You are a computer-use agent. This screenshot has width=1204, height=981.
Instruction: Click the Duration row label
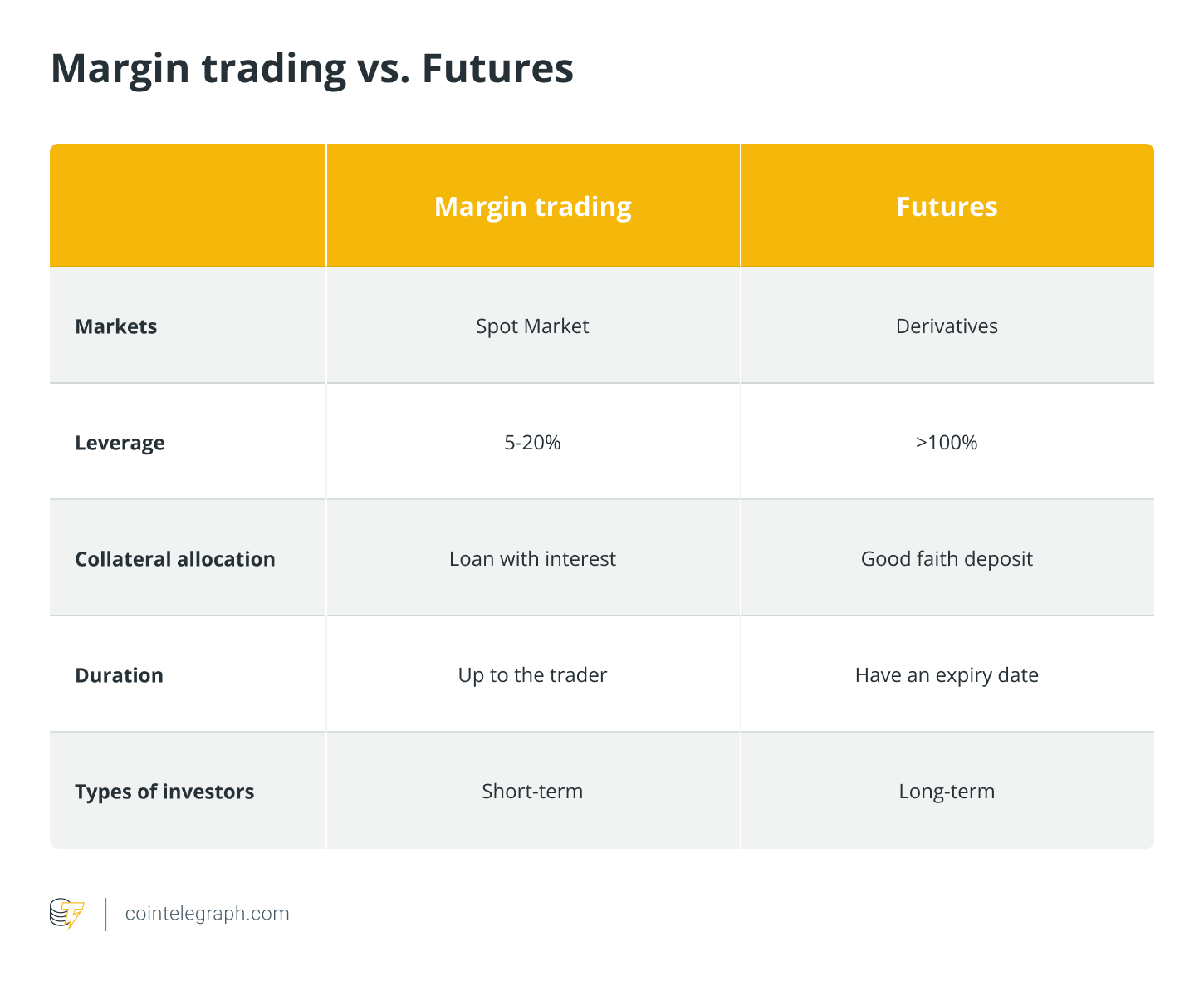119,675
